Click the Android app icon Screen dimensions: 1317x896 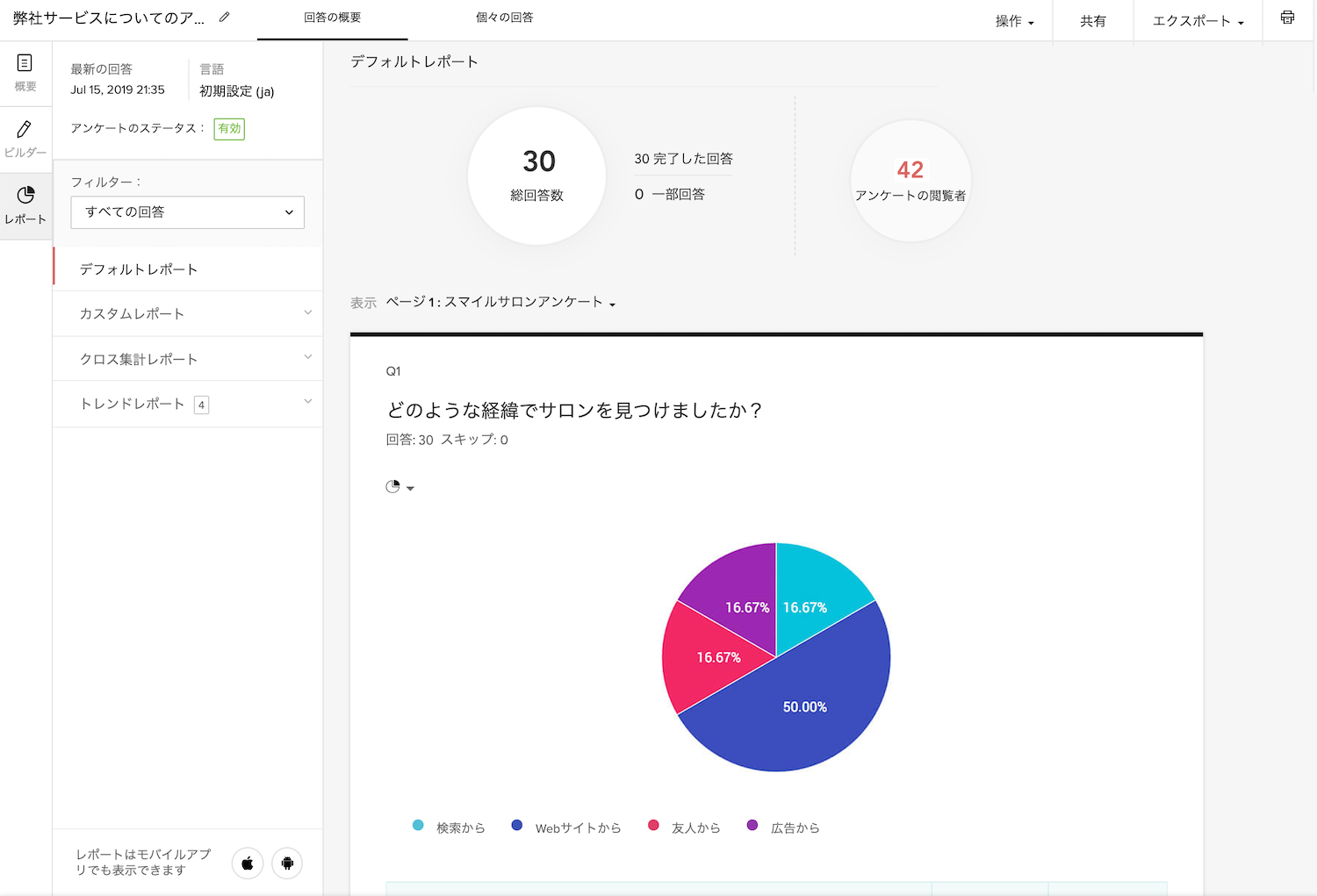coord(287,864)
